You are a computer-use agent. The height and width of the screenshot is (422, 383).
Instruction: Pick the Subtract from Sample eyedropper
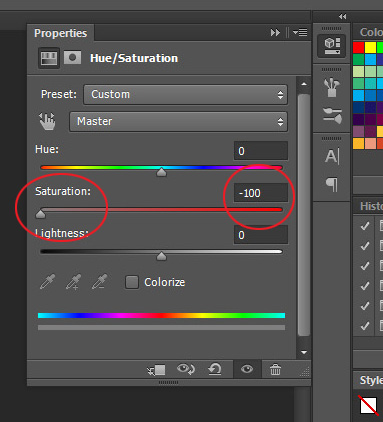[x=100, y=282]
